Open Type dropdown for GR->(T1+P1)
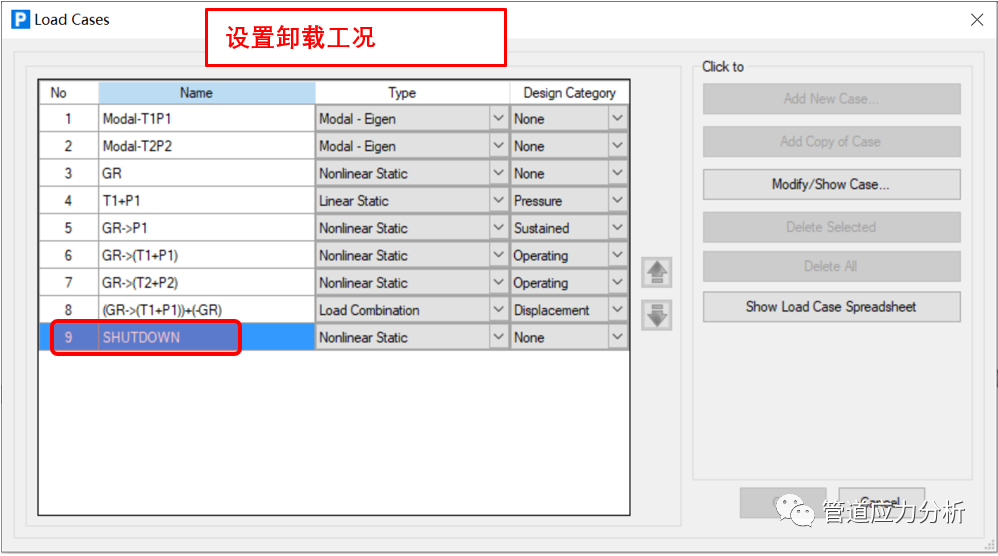Image resolution: width=998 pixels, height=556 pixels. (x=498, y=255)
